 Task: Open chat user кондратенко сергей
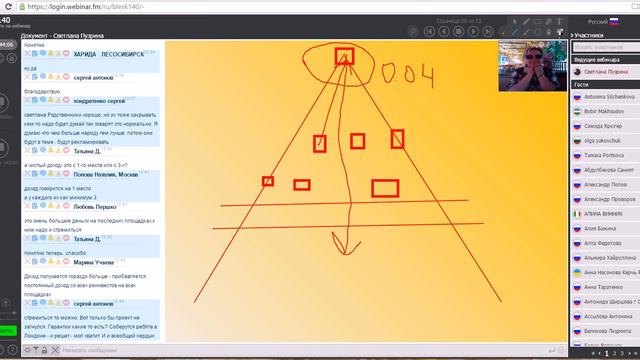point(99,101)
